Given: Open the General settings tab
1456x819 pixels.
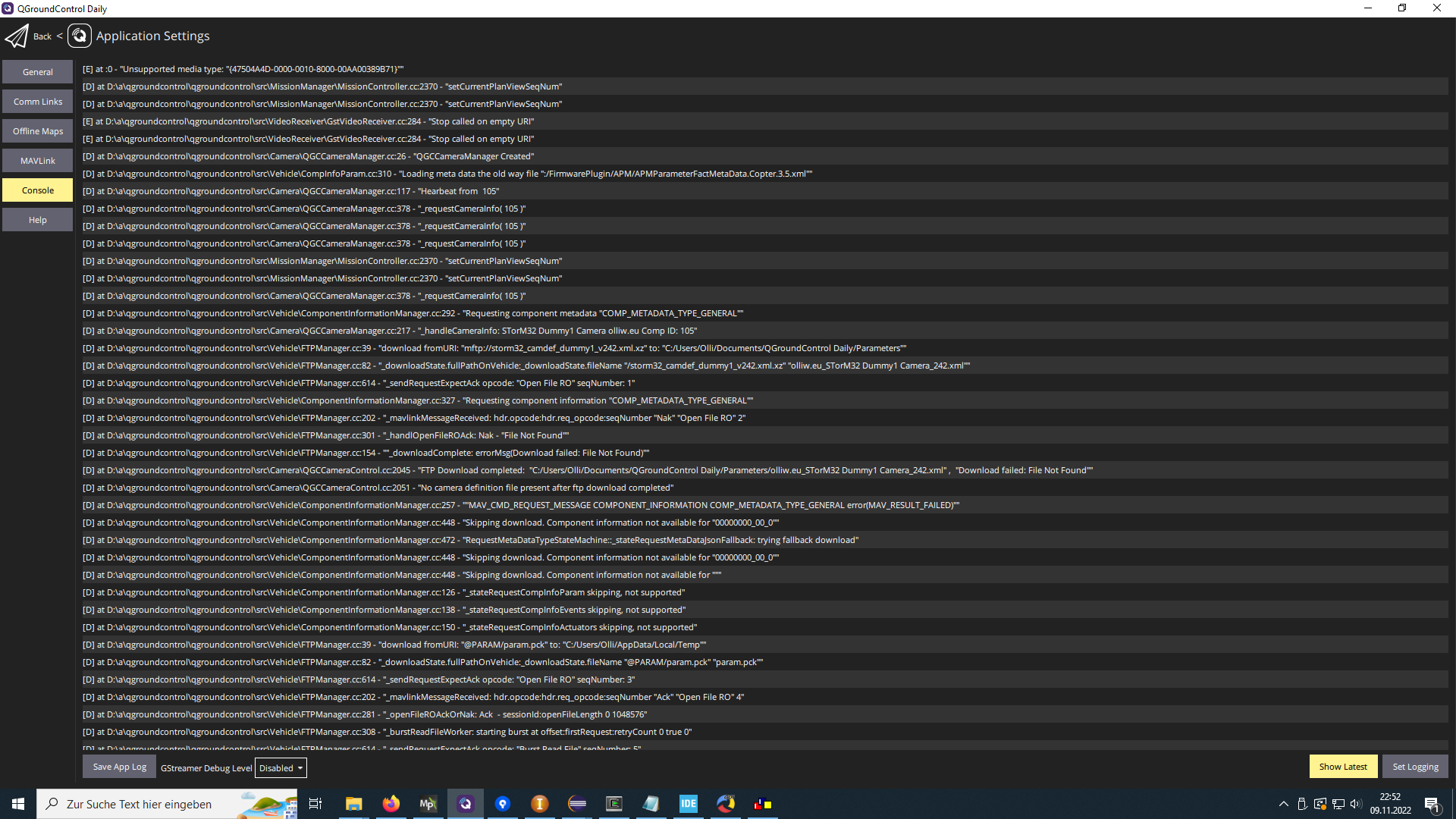Looking at the screenshot, I should click(x=38, y=72).
